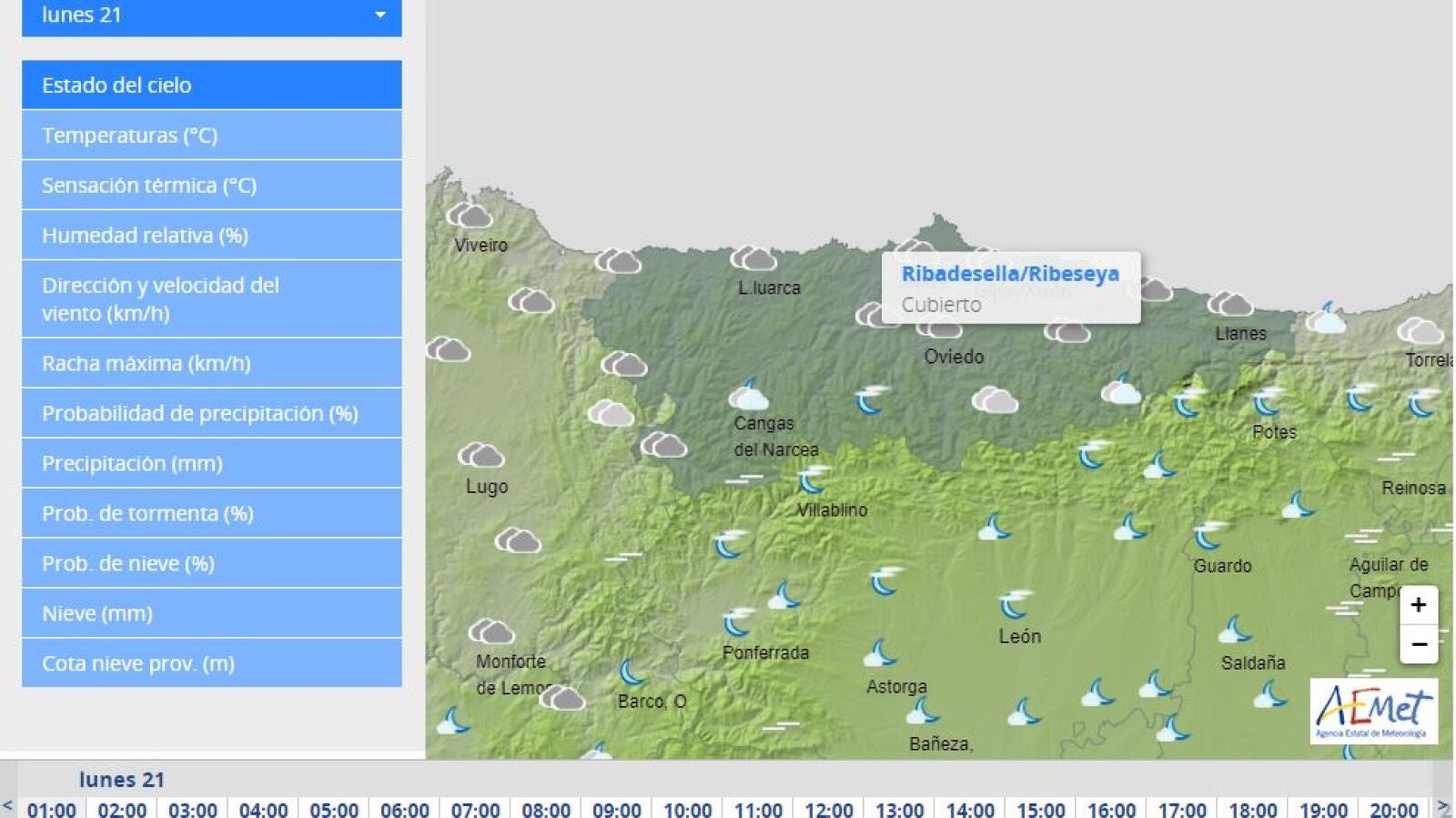
Task: Jump to 18:00 on the timeline
Action: (x=1252, y=809)
